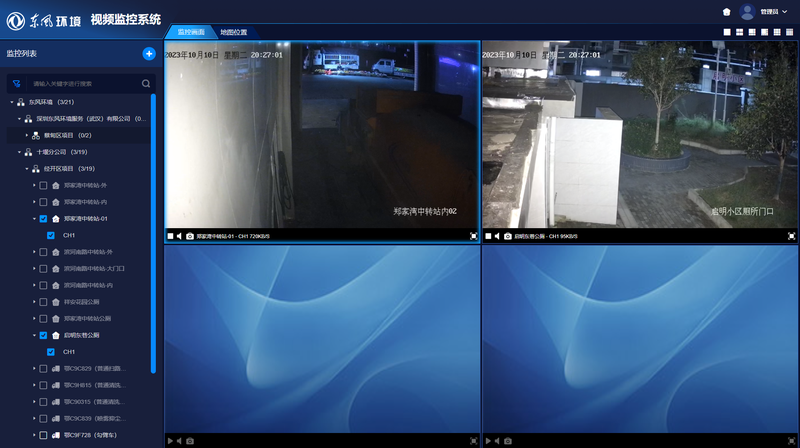
Task: Uncheck CH1 under 启明东巷公厕
Action: tap(51, 352)
